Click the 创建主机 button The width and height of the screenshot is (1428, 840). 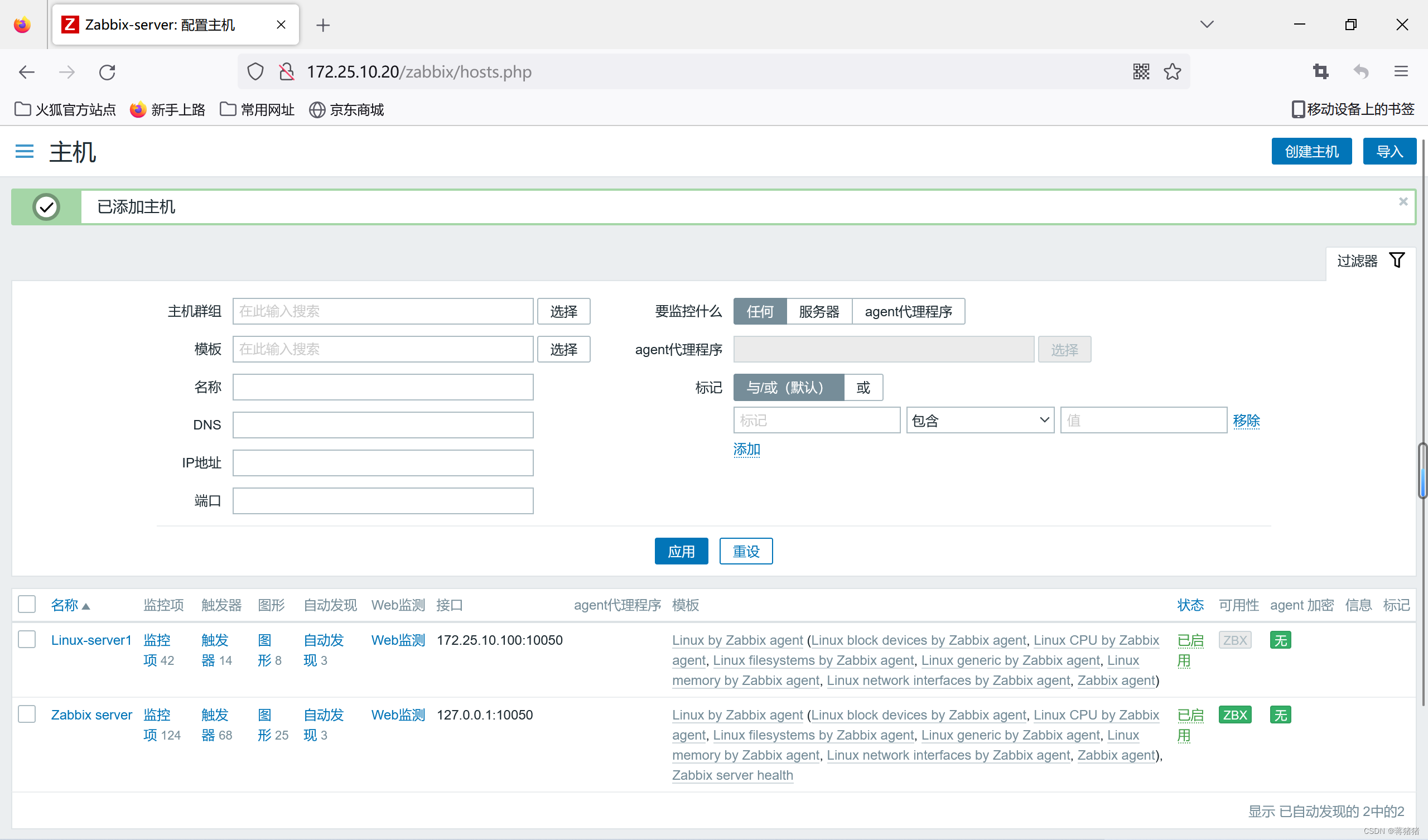click(1312, 151)
